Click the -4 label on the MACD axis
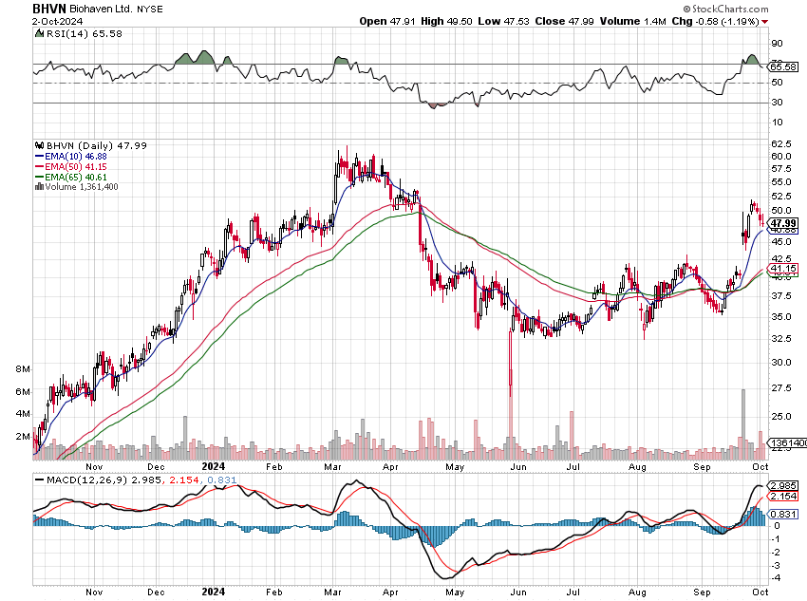 pyautogui.click(x=777, y=578)
